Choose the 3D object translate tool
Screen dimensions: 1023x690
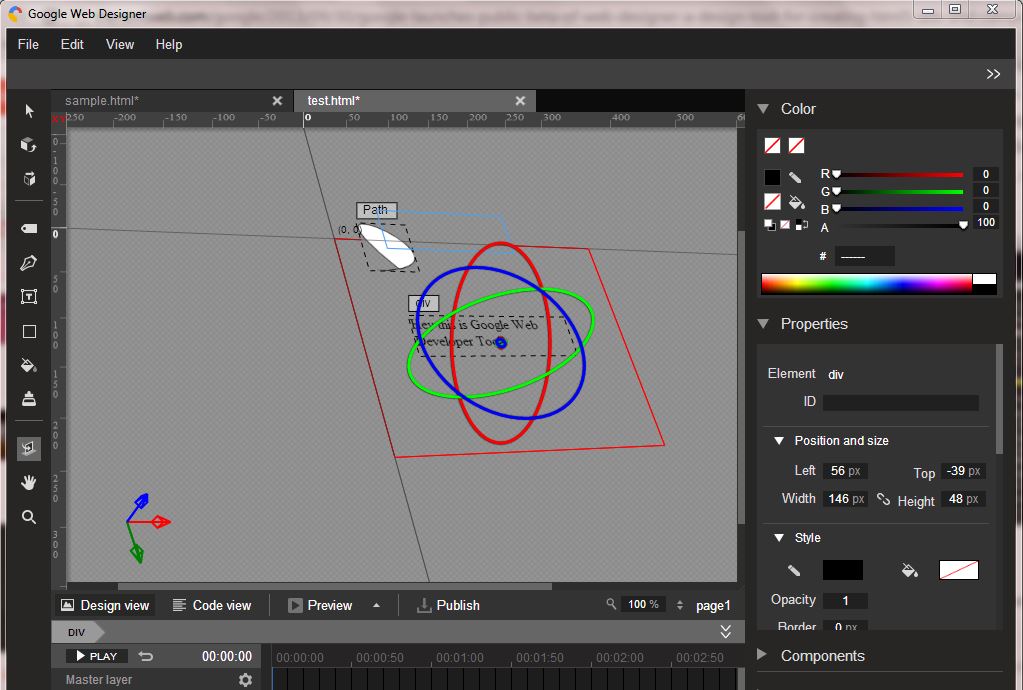(x=29, y=179)
